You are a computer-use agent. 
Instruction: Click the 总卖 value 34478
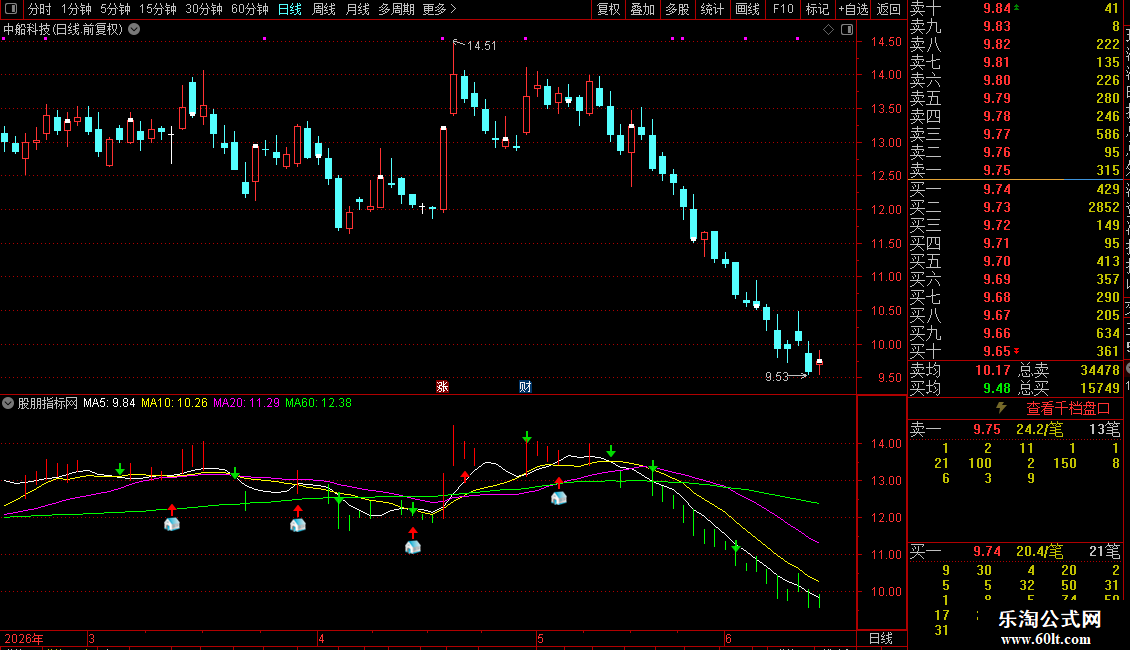point(1100,370)
